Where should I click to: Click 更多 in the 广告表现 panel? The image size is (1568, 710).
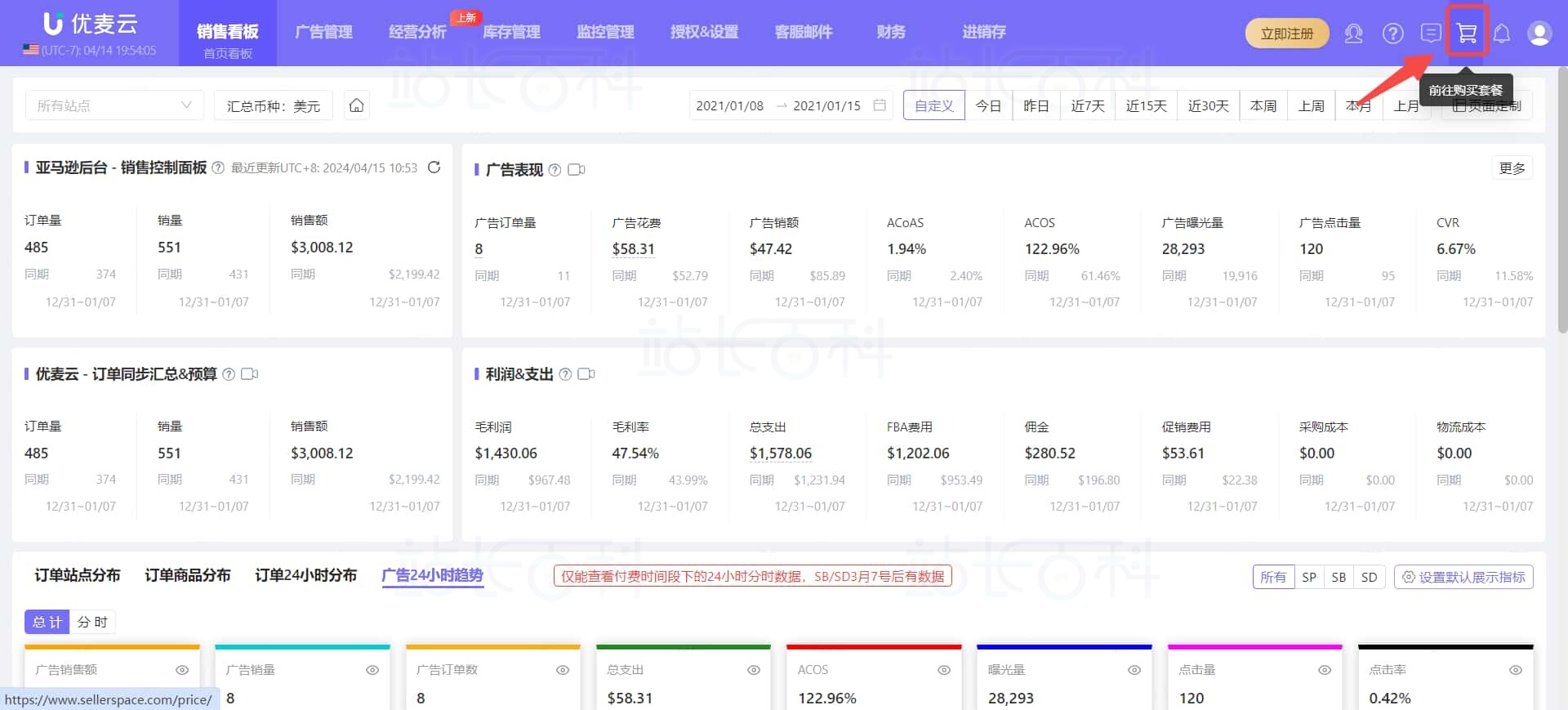[1512, 168]
